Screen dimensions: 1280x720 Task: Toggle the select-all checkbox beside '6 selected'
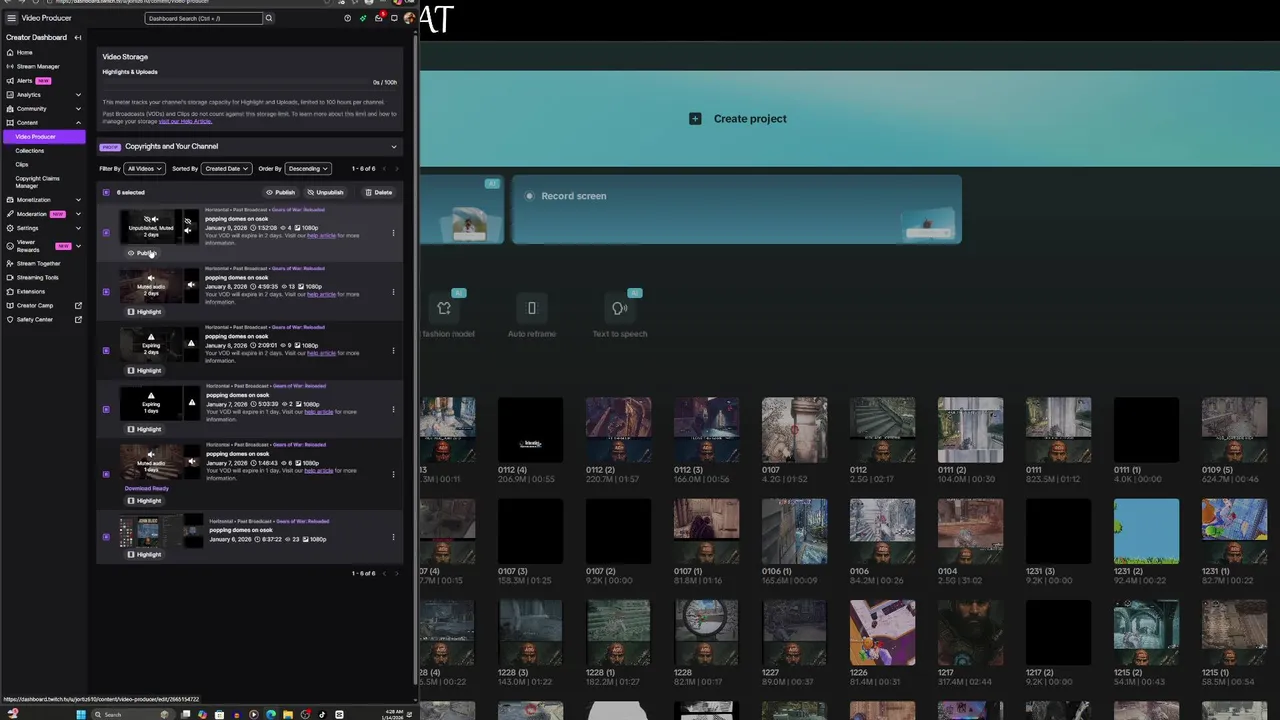107,192
